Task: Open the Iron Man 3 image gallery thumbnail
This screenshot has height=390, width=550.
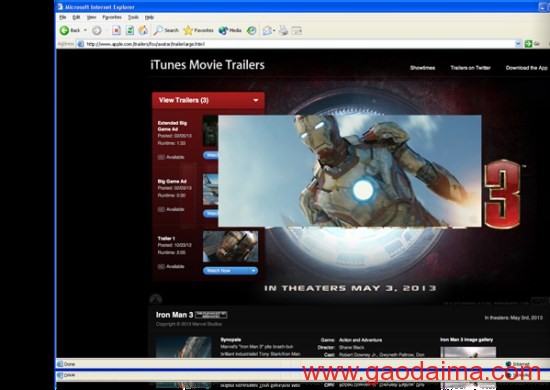Action: pos(468,352)
